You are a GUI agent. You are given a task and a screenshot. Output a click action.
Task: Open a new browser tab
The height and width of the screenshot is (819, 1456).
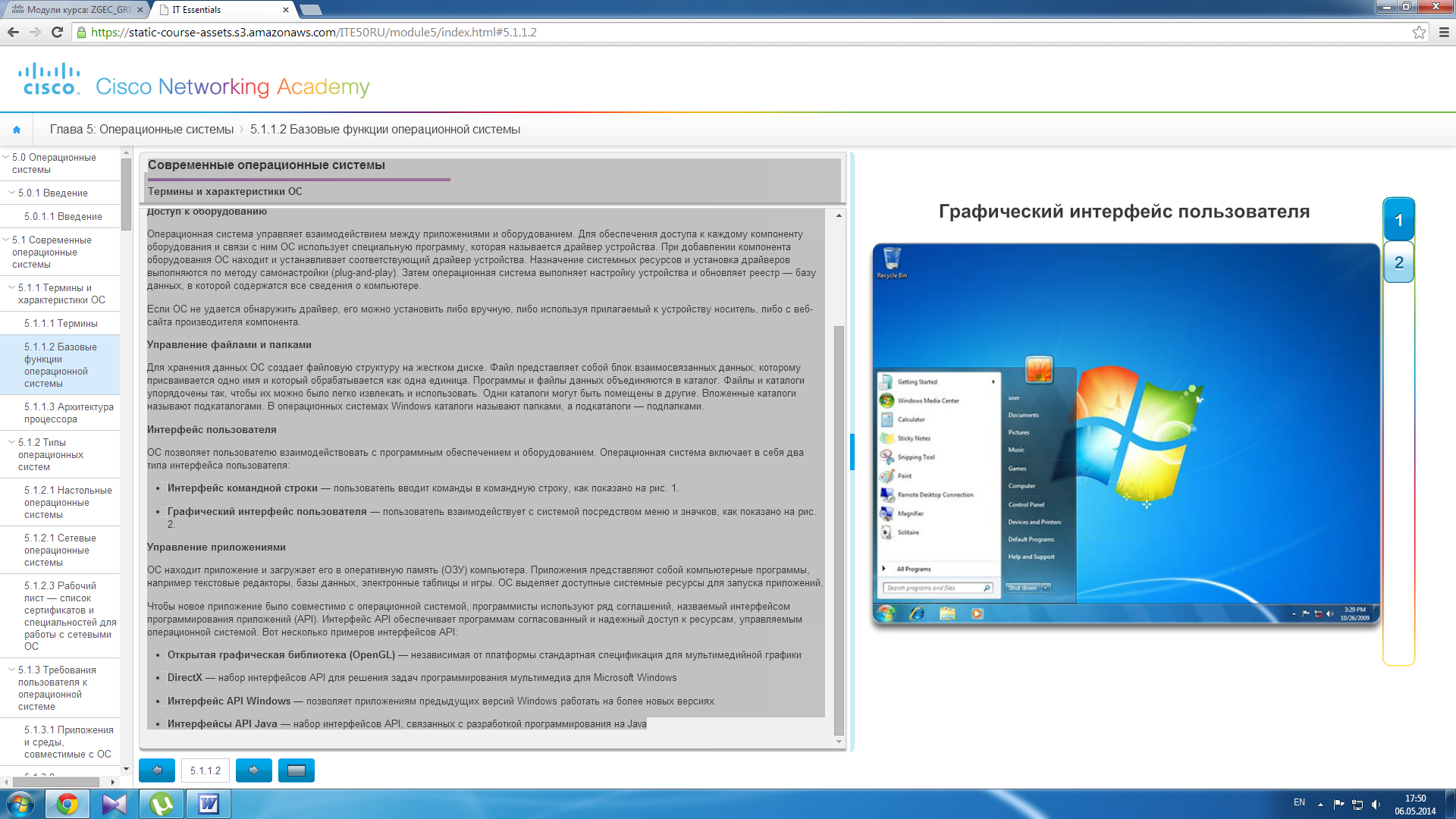311,10
